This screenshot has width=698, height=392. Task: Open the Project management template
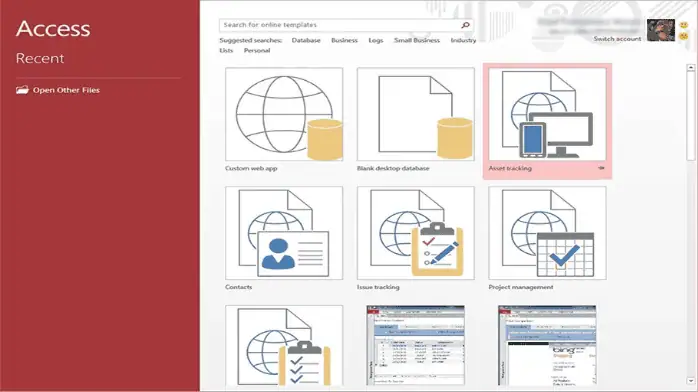[x=547, y=233]
